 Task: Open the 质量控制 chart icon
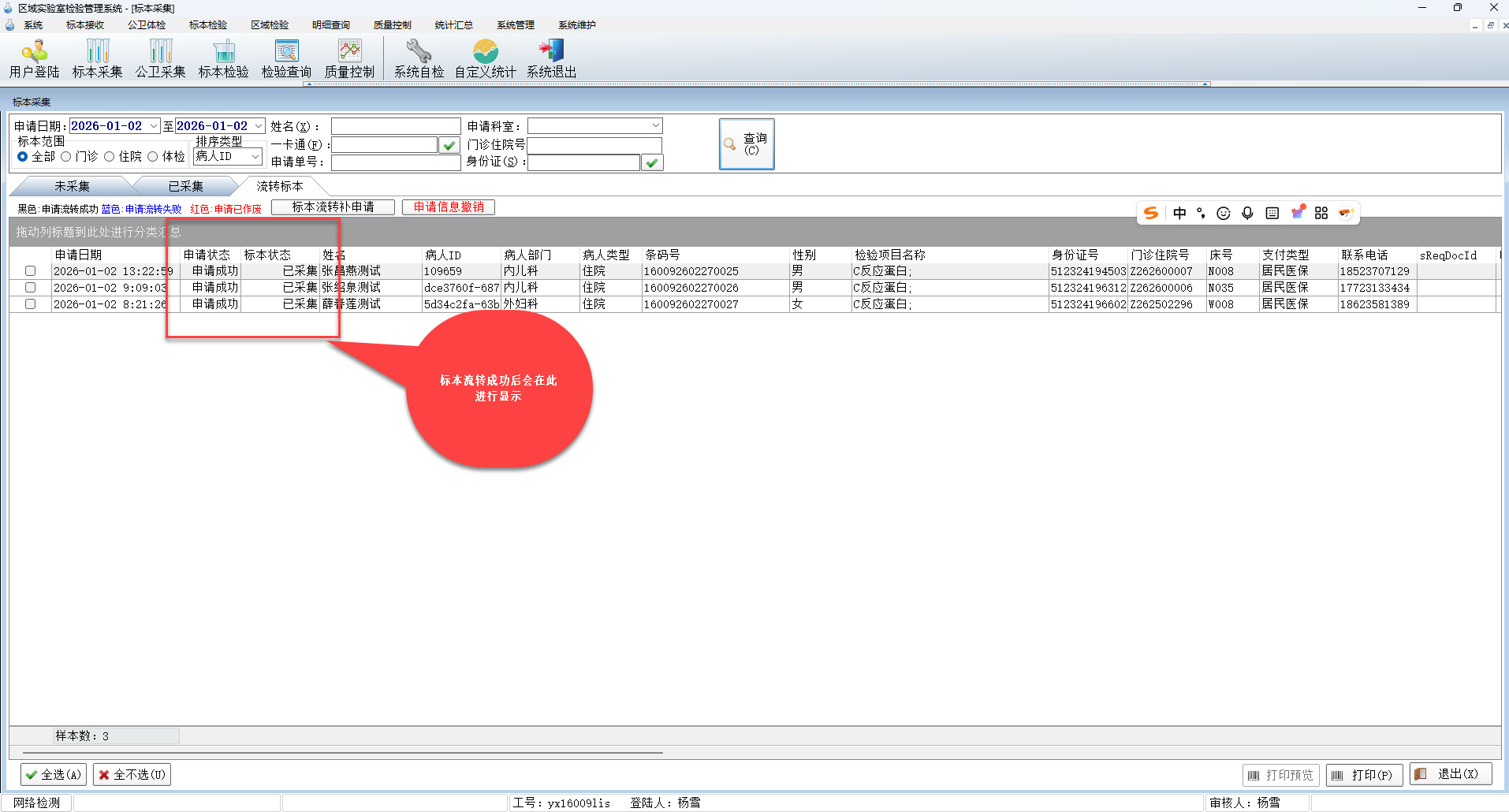349,52
